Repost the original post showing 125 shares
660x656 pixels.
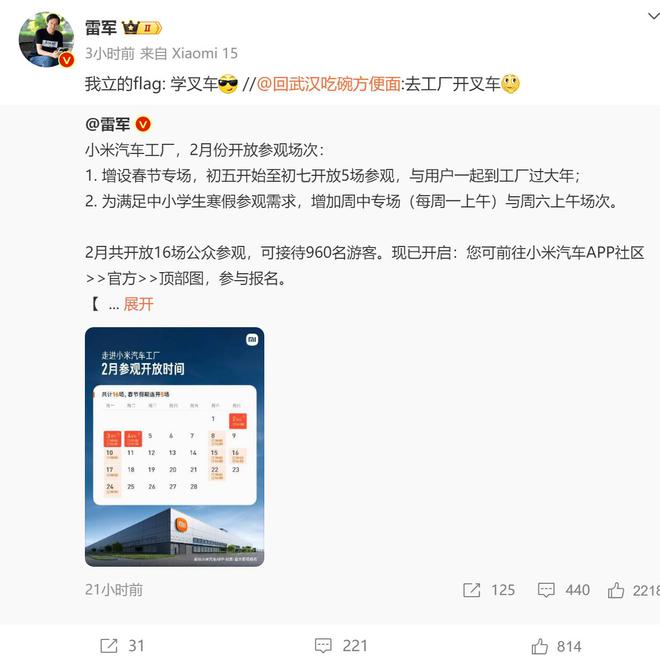point(489,590)
